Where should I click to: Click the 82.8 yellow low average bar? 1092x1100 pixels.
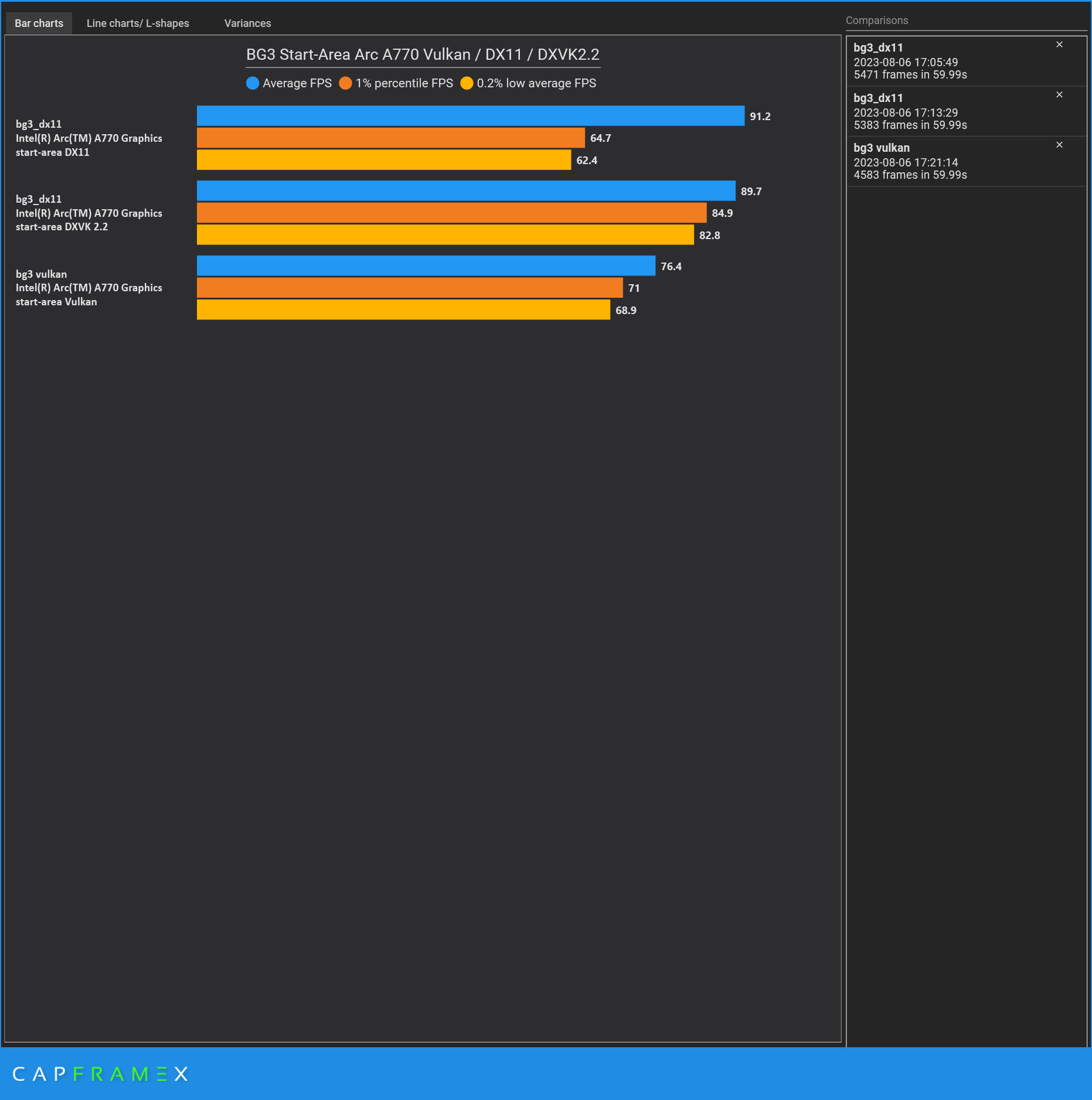[445, 235]
